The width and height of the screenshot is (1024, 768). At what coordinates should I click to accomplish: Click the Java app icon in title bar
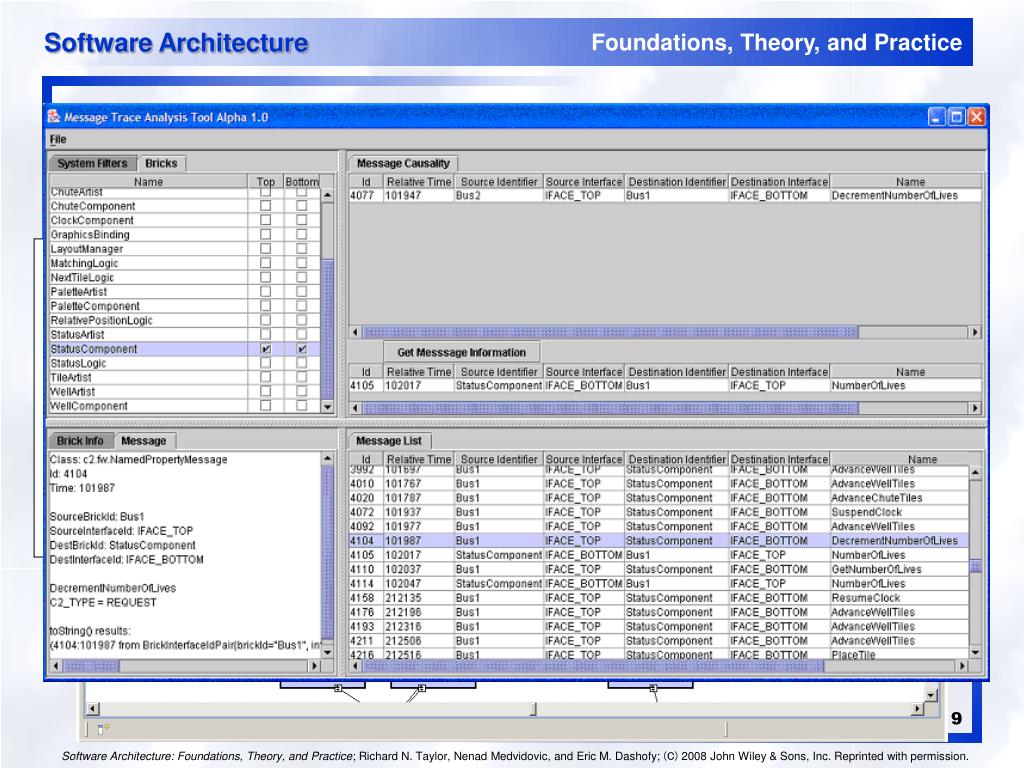pos(54,117)
